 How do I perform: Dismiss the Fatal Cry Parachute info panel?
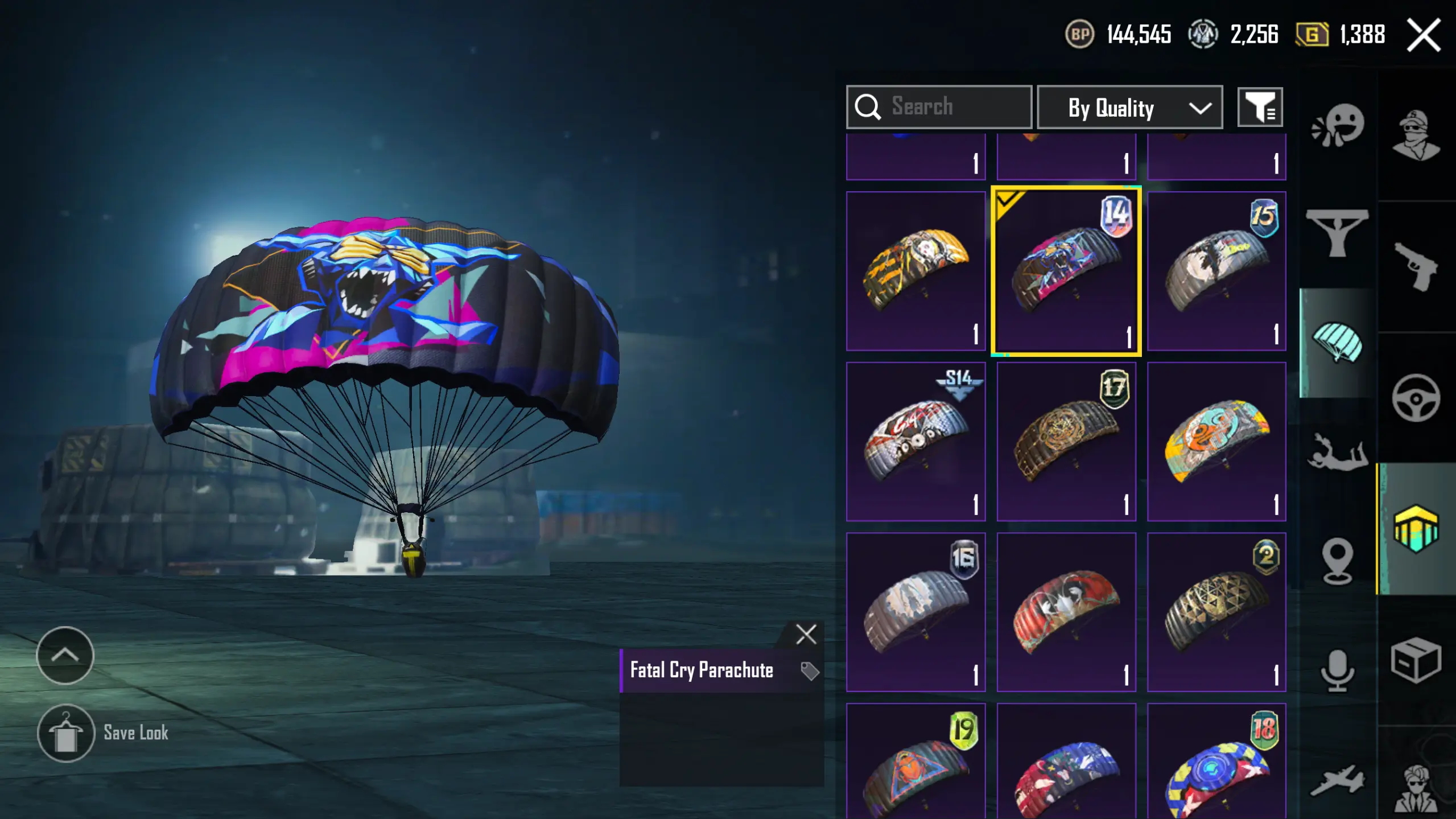coord(806,634)
